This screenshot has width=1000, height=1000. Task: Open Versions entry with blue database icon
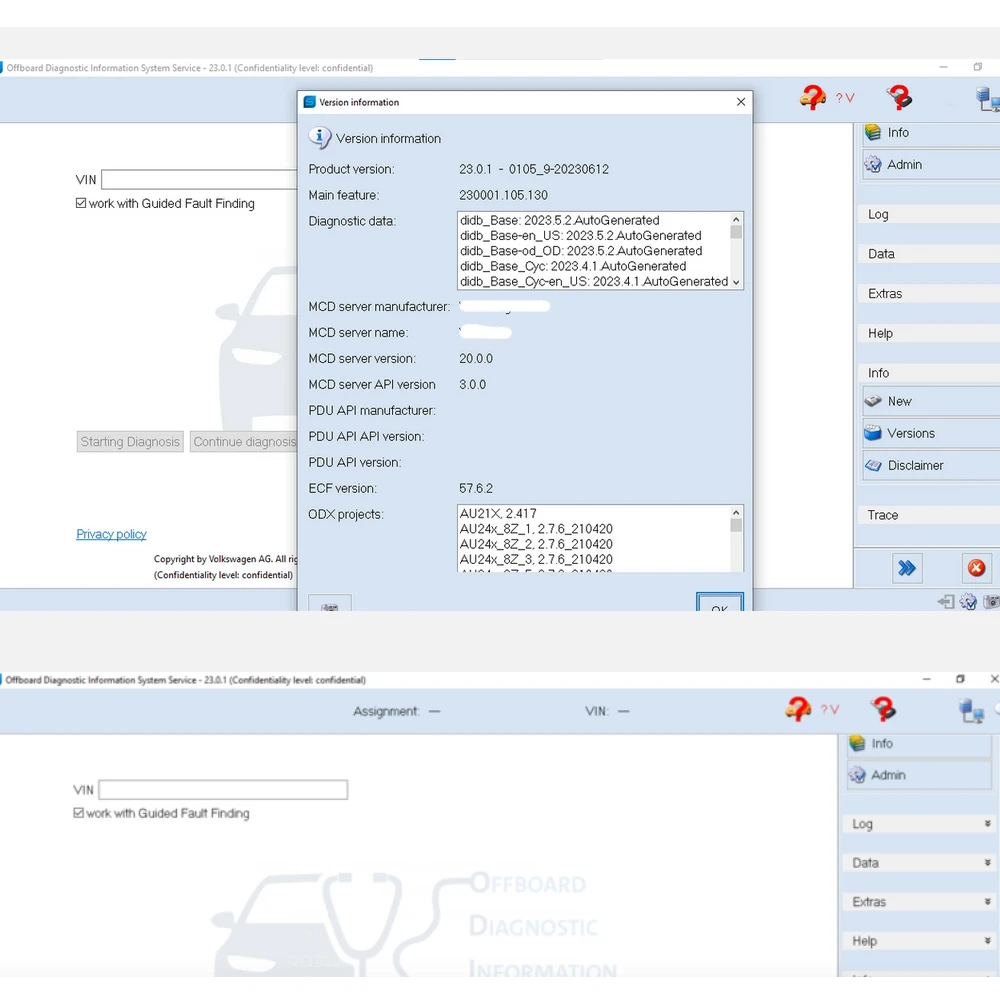(931, 434)
